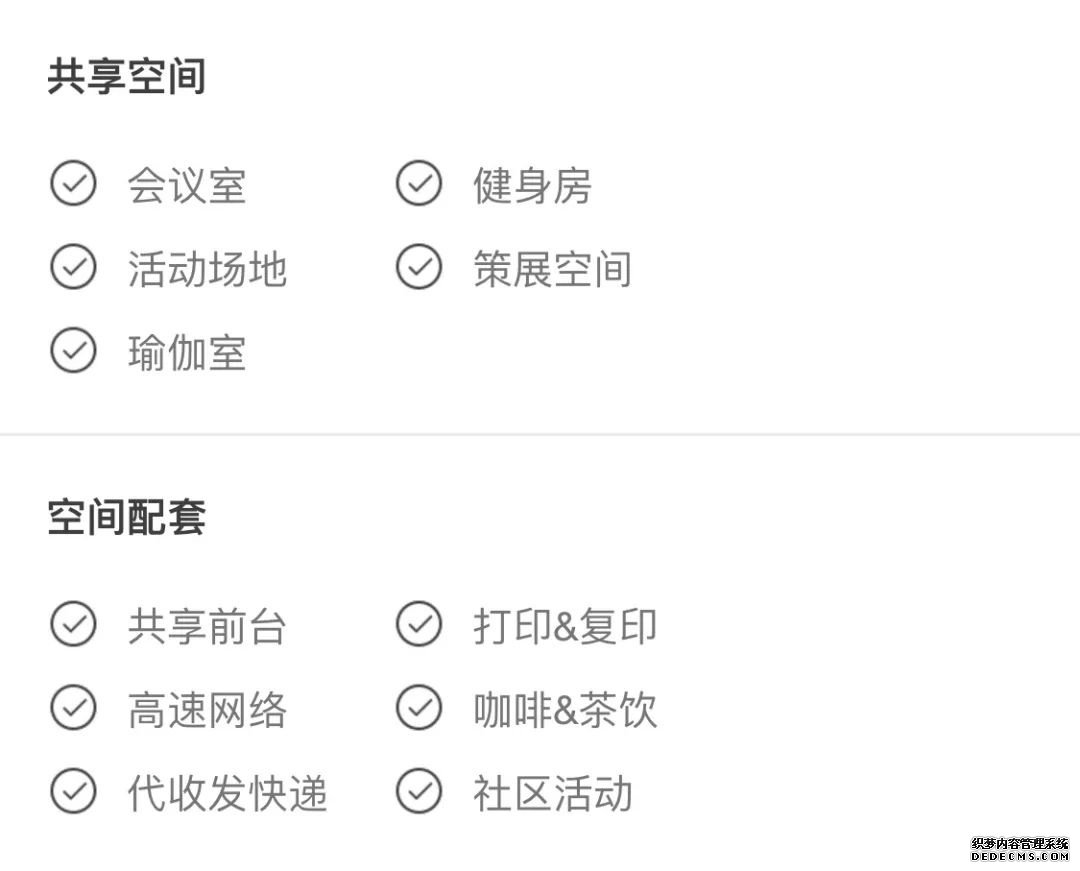Select the 会议室 label text

186,186
